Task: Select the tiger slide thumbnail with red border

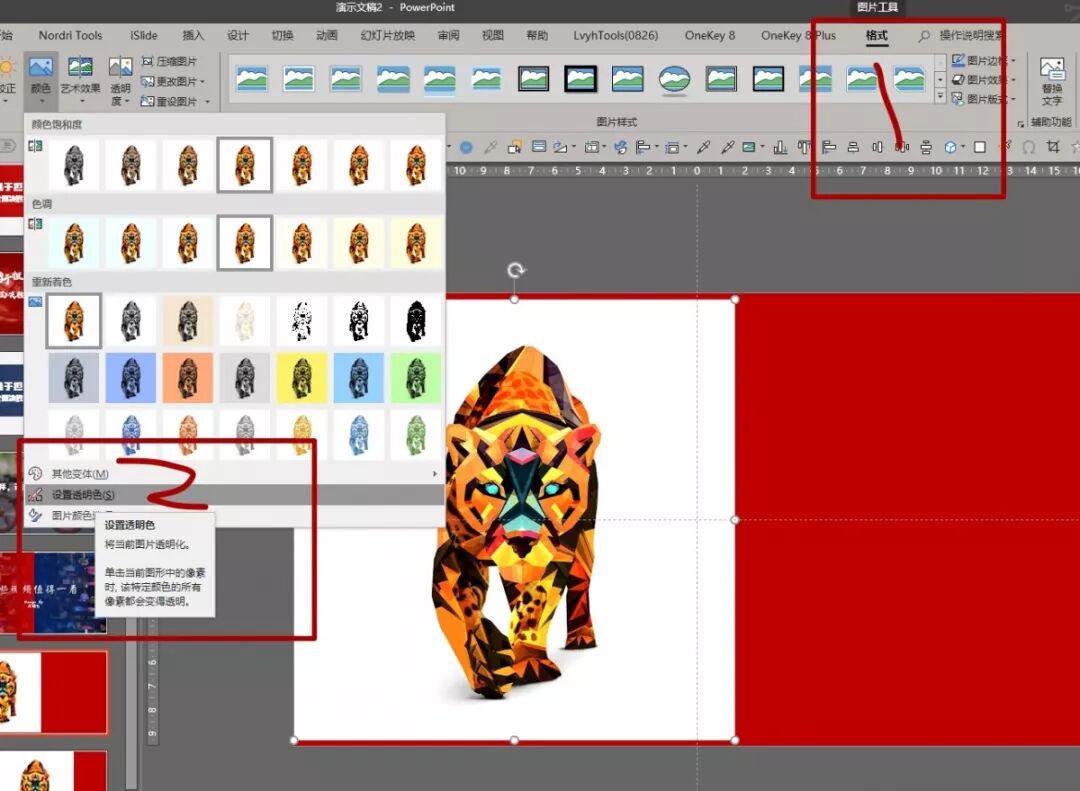Action: click(x=54, y=692)
